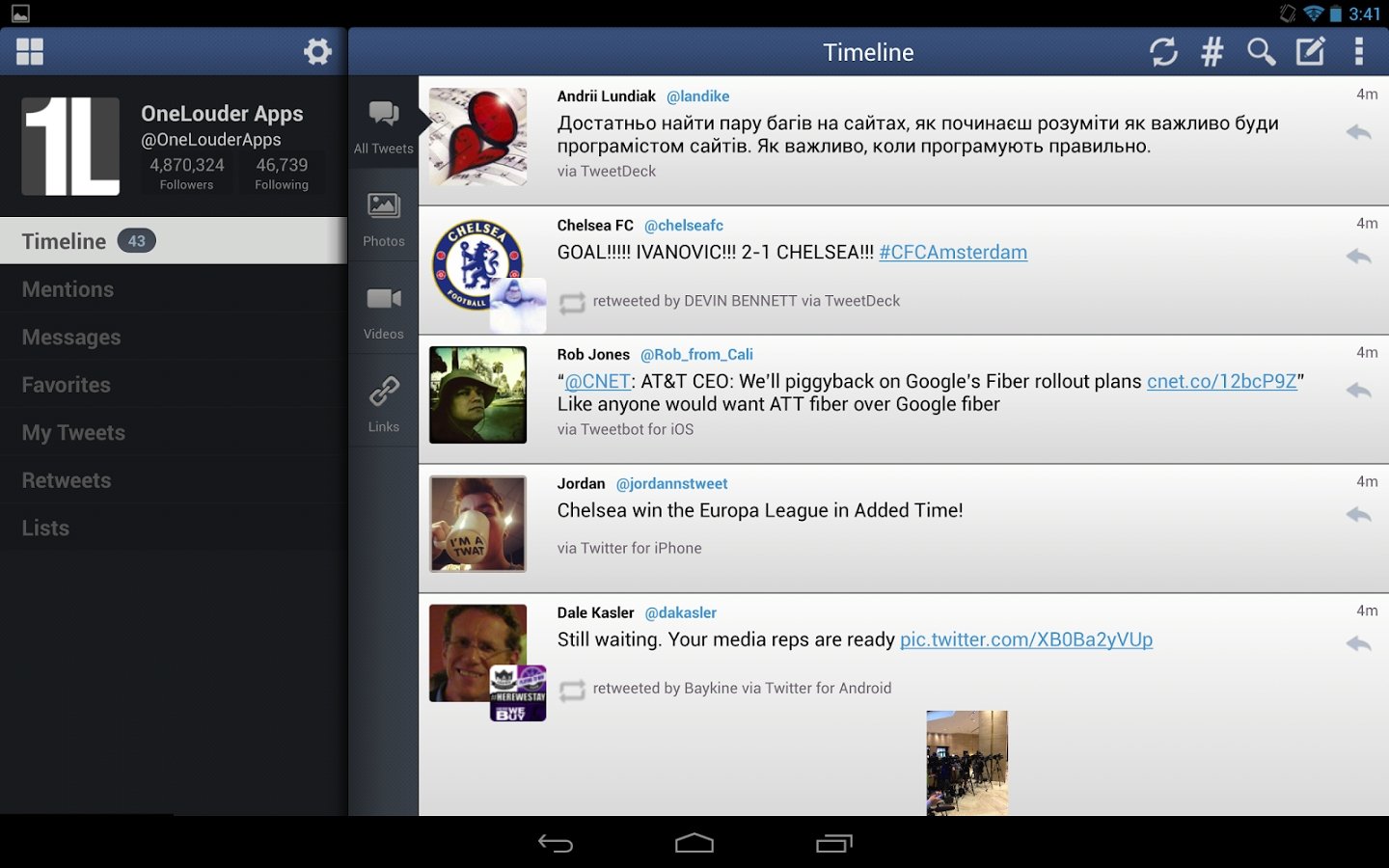This screenshot has height=868, width=1389.
Task: Tap the Android back button
Action: click(556, 844)
